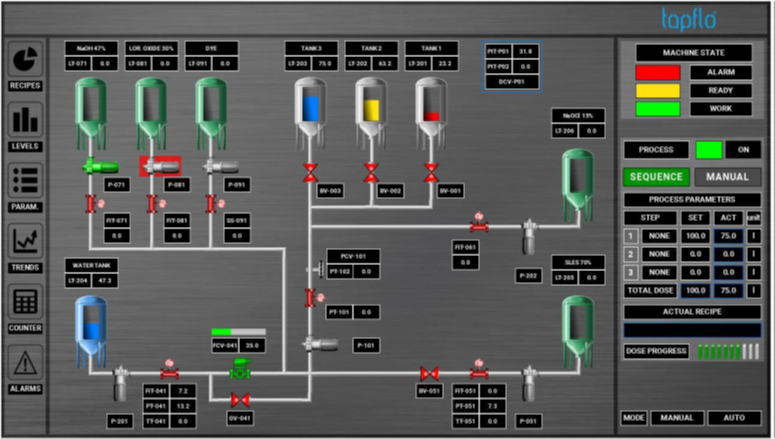Open the Step 1 NONE selector
Image resolution: width=775 pixels, height=439 pixels.
coord(657,237)
